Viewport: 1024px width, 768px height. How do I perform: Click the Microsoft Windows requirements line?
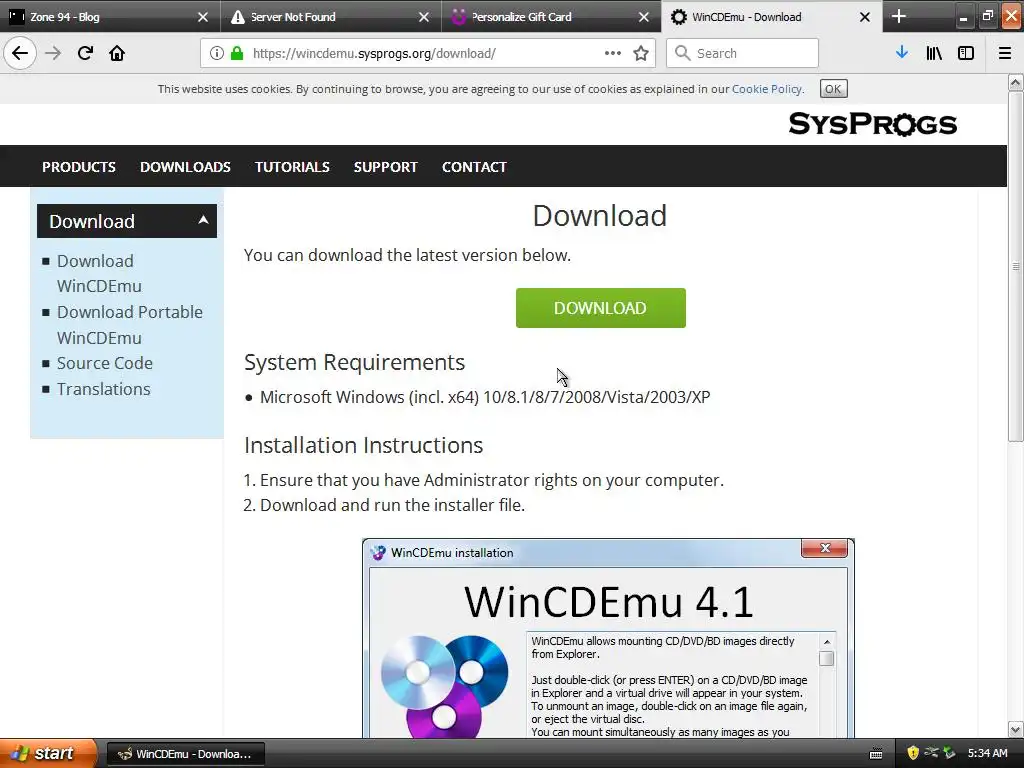[485, 397]
